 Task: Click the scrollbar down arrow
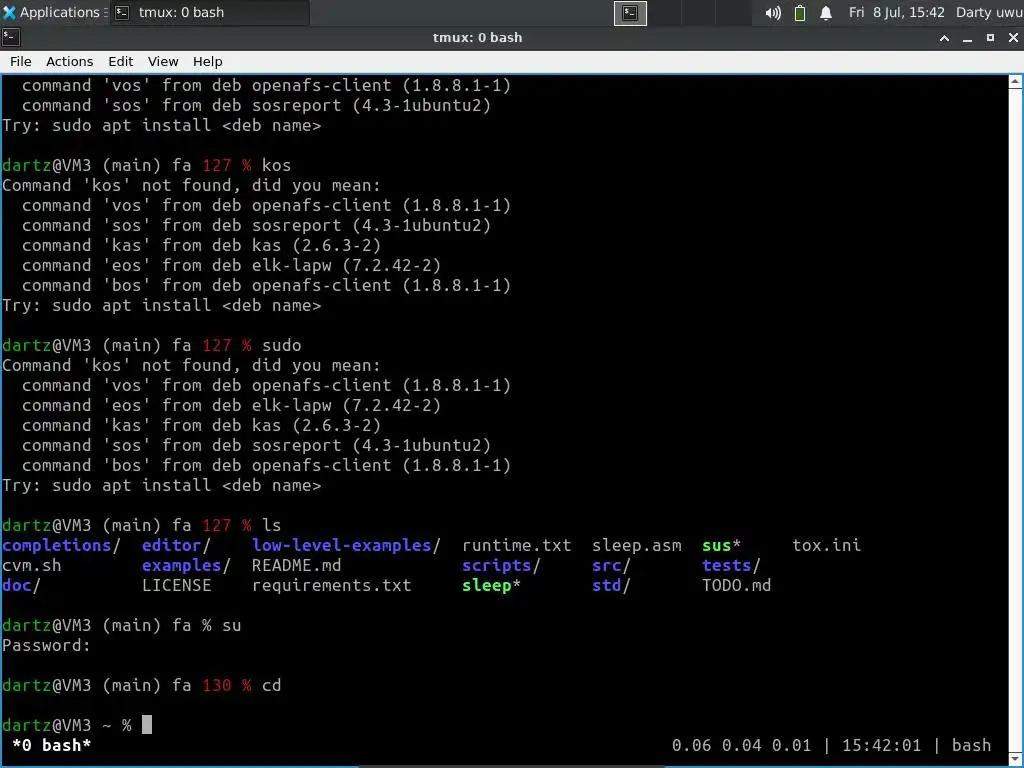(x=1015, y=759)
